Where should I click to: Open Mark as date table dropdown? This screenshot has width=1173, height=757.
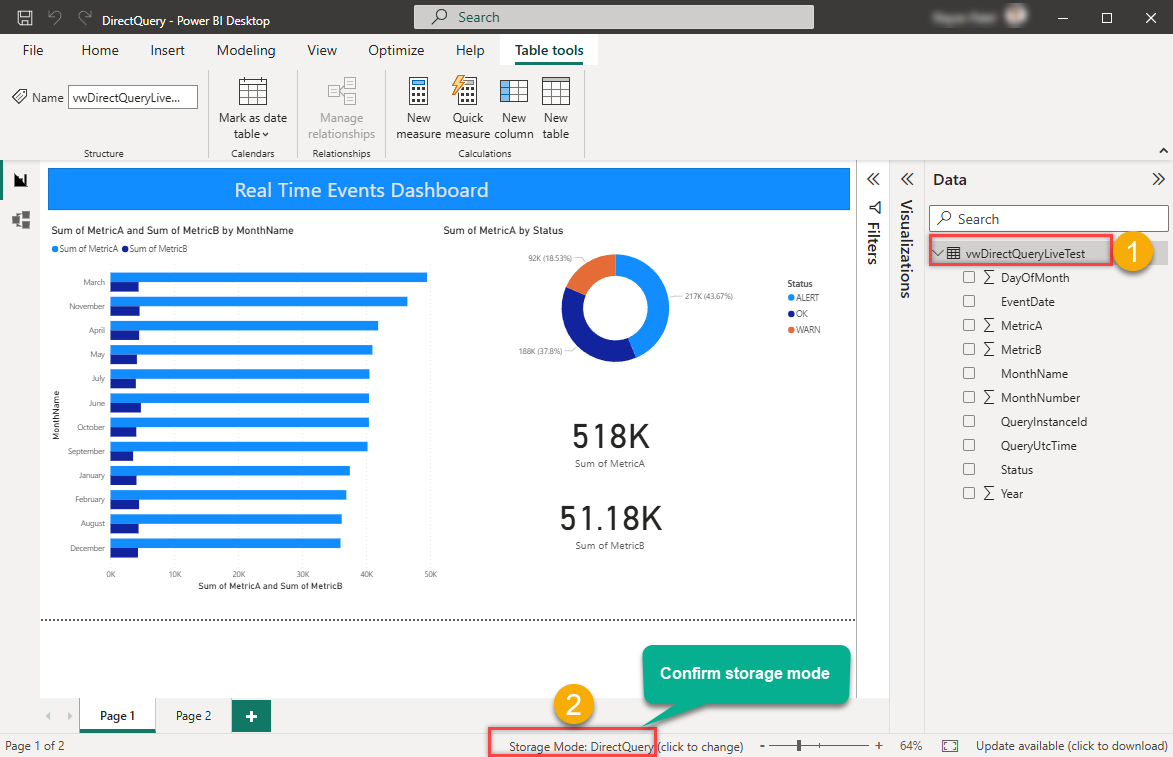tap(252, 134)
